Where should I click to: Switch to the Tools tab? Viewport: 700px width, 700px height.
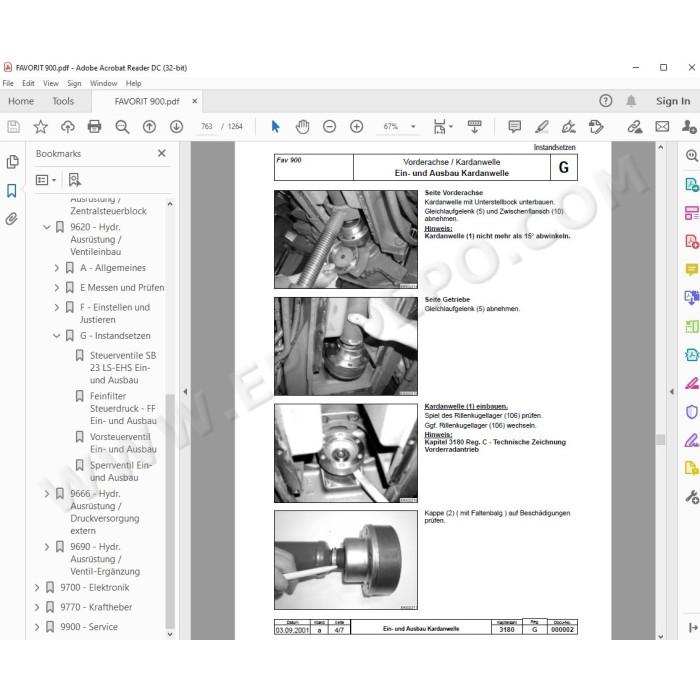tap(63, 101)
